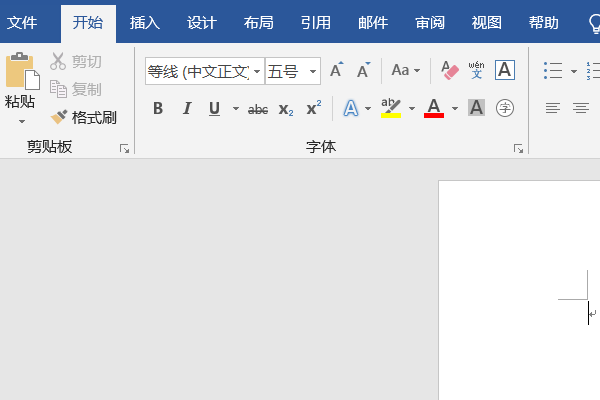Click the Numbering list icon
The image size is (600, 400).
click(x=593, y=71)
